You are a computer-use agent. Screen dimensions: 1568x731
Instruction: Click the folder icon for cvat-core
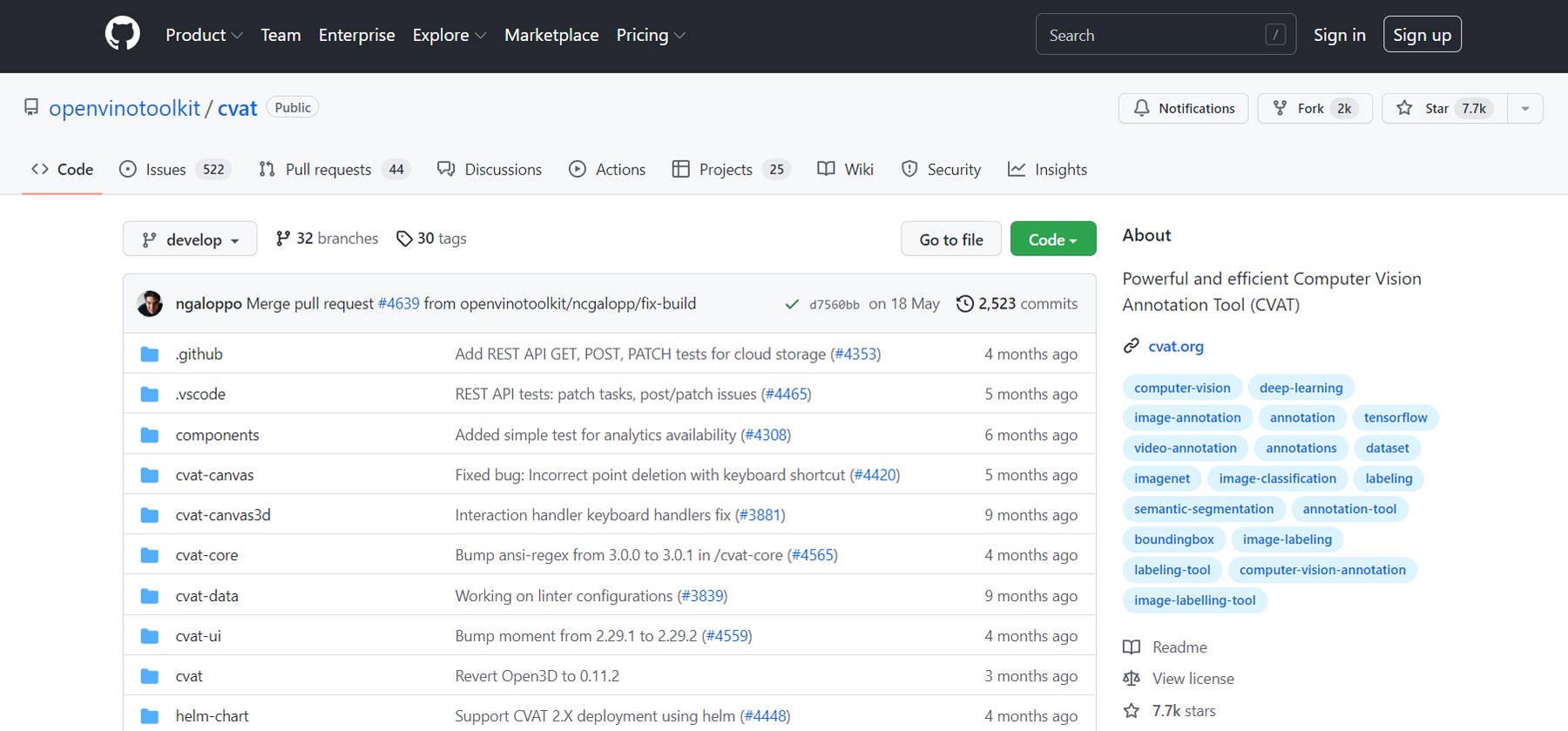coord(150,555)
